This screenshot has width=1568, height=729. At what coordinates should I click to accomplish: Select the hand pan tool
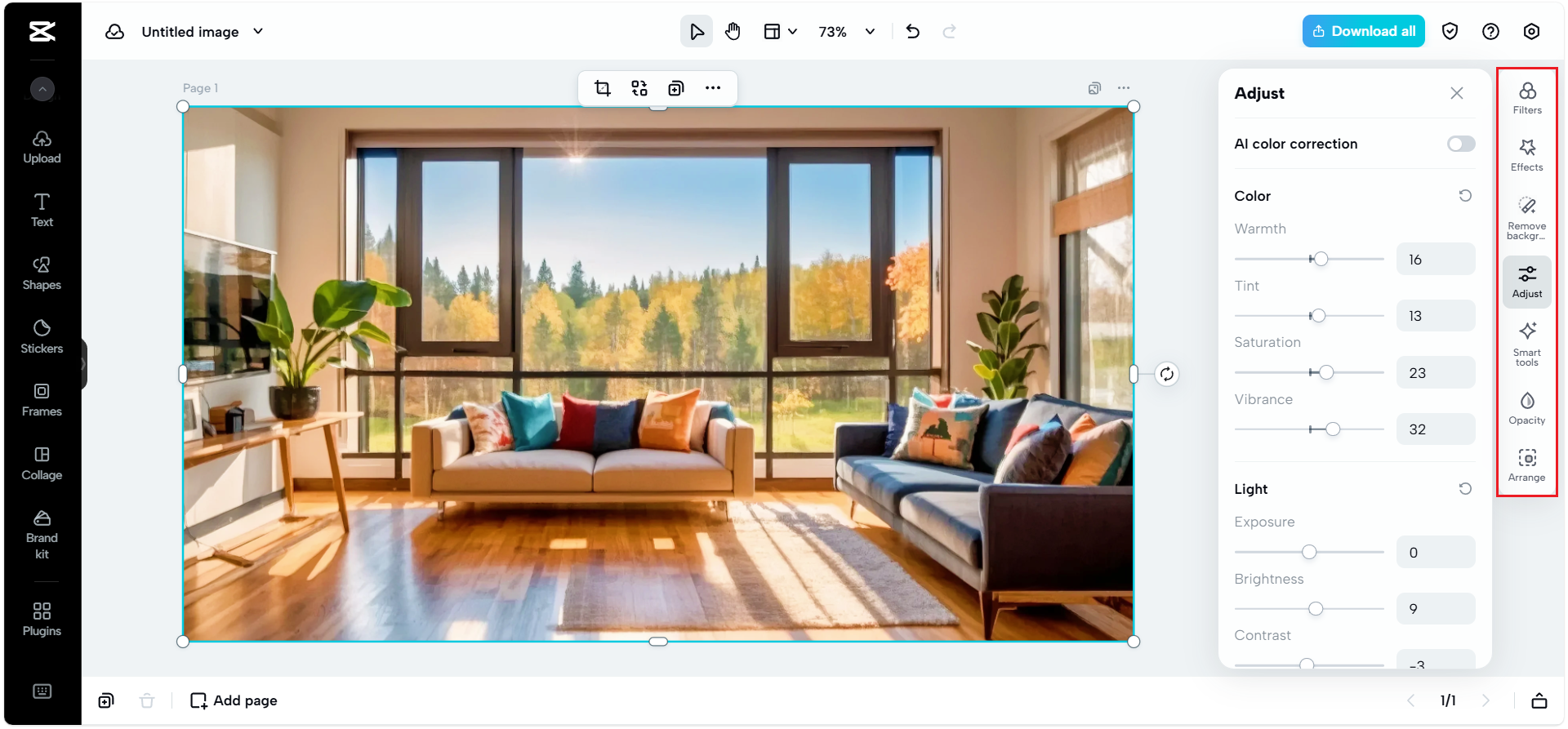point(733,32)
